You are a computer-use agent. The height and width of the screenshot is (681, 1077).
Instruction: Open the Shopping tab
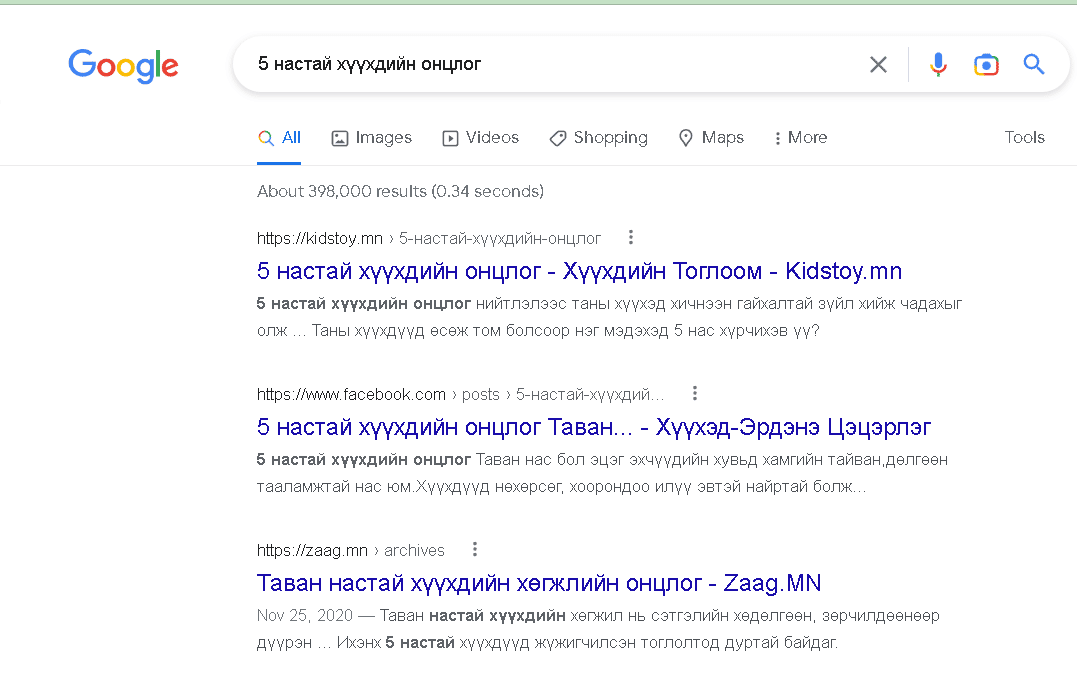pyautogui.click(x=598, y=138)
